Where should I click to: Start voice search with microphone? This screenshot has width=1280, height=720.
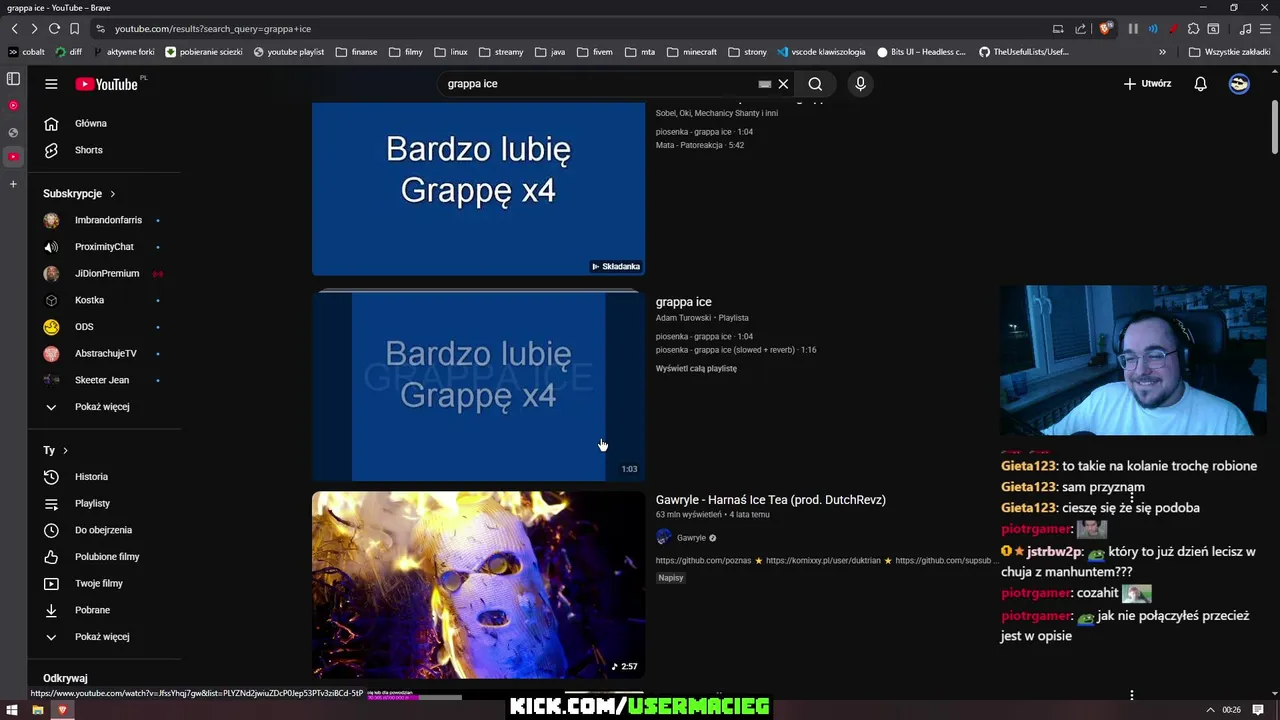(860, 84)
